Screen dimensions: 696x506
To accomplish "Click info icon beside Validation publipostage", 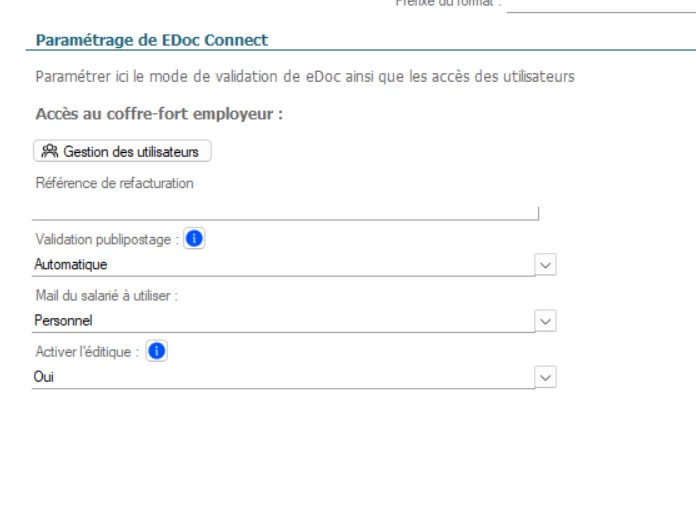I will 196,240.
